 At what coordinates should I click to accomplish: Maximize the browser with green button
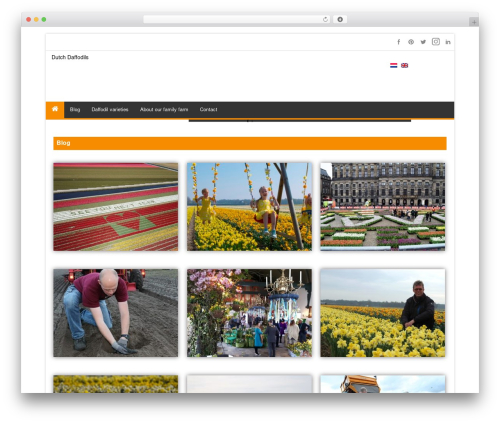pyautogui.click(x=44, y=20)
